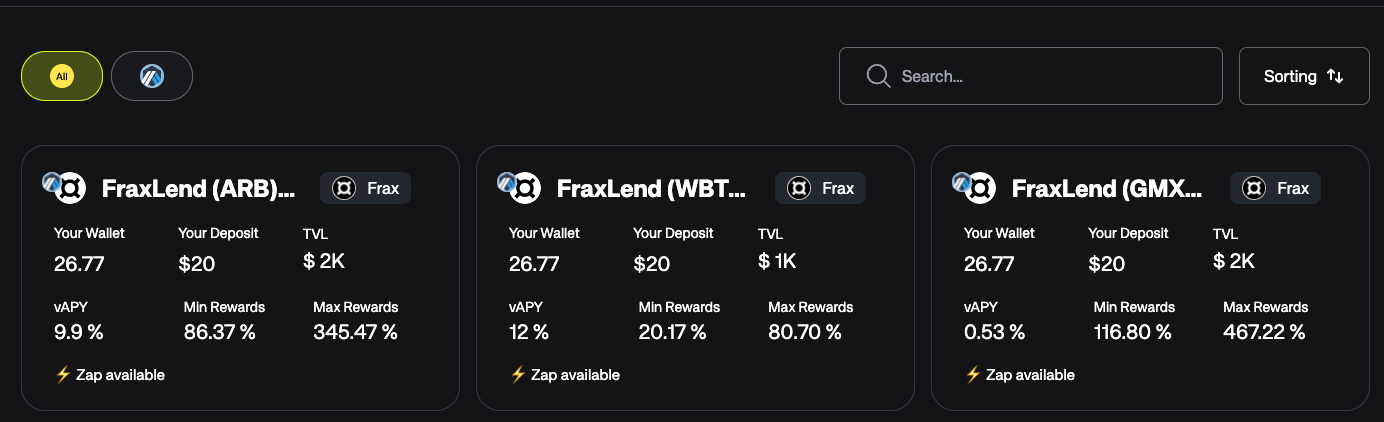The width and height of the screenshot is (1384, 422).
Task: Click the Frax badge on ARB card
Action: click(x=365, y=188)
